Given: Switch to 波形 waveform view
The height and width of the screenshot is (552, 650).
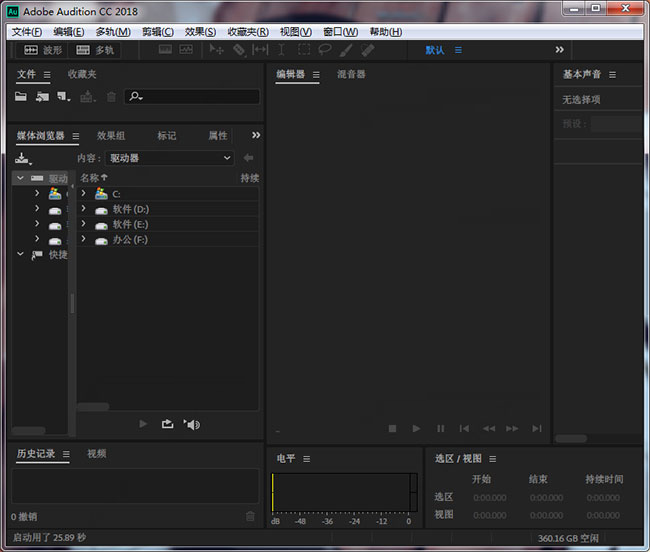Looking at the screenshot, I should click(x=43, y=49).
